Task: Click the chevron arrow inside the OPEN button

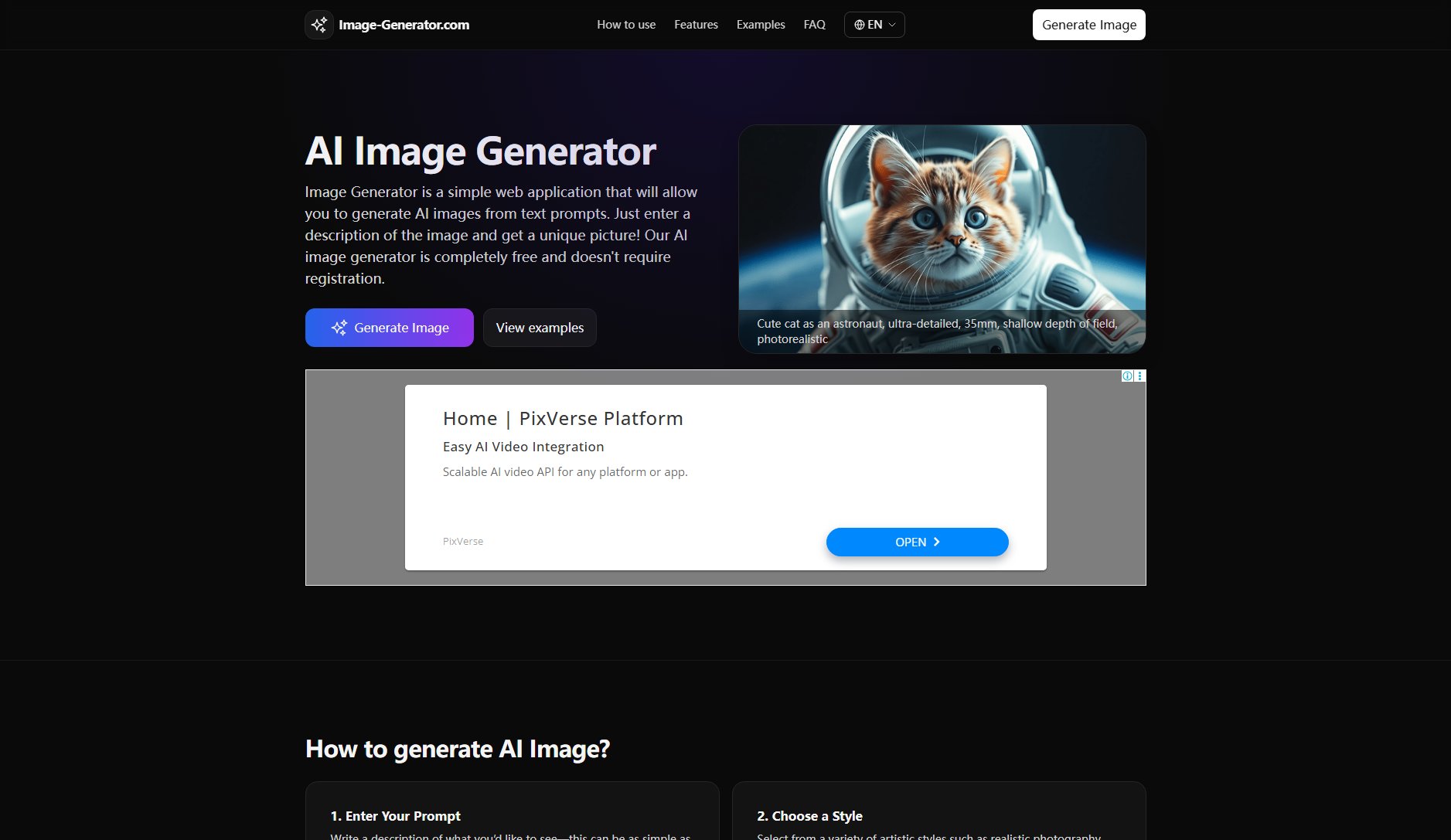Action: pyautogui.click(x=936, y=542)
